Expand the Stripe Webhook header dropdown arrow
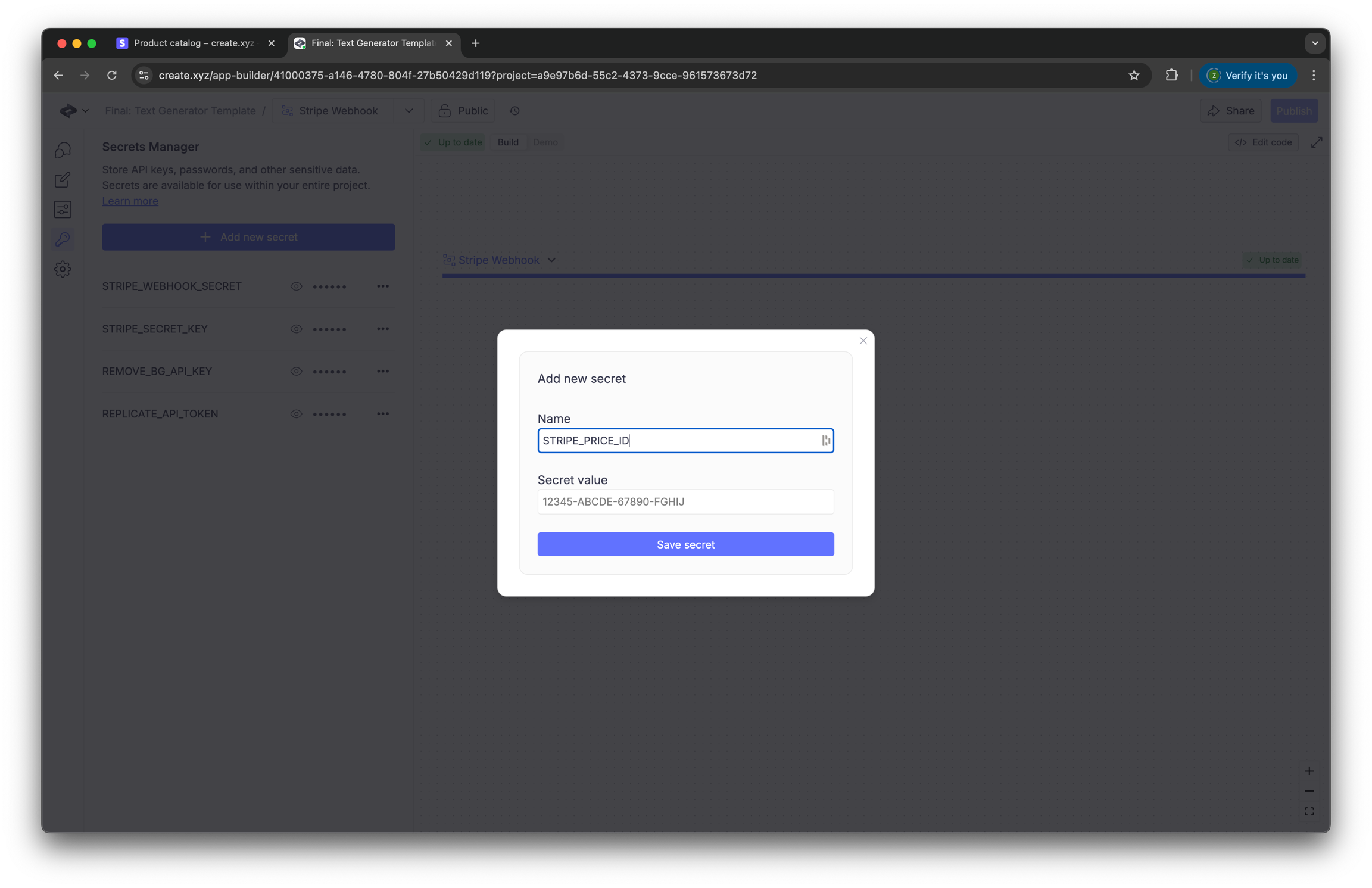1372x888 pixels. click(x=409, y=111)
